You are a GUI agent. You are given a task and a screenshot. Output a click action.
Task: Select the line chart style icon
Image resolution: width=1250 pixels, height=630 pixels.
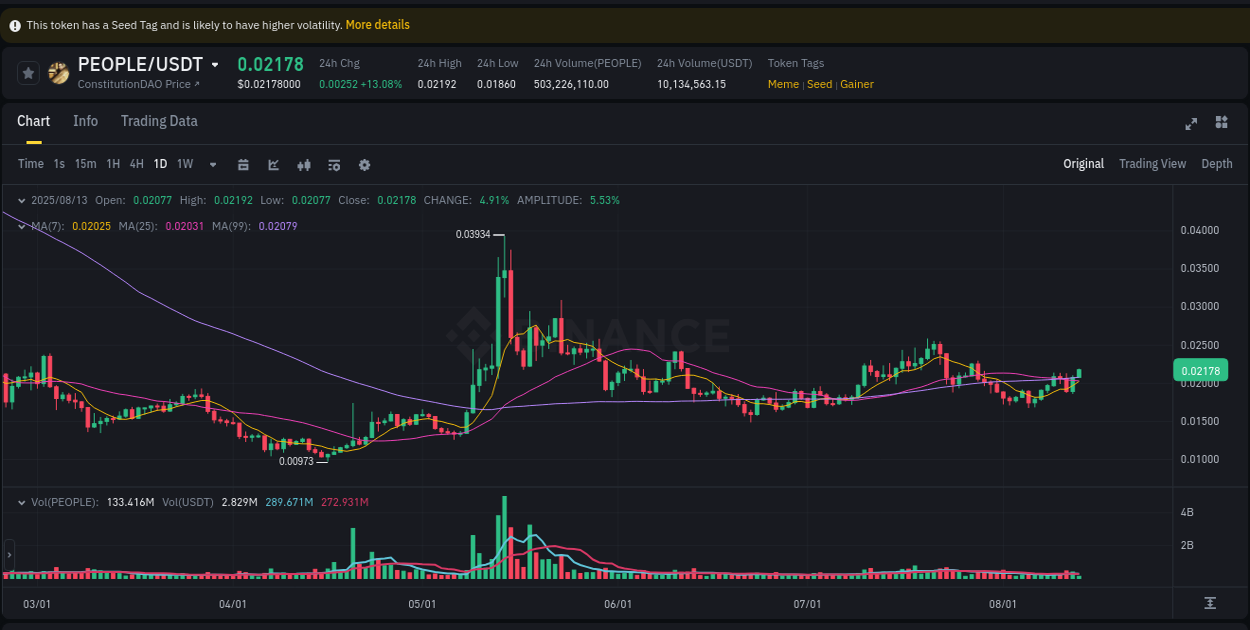tap(273, 163)
